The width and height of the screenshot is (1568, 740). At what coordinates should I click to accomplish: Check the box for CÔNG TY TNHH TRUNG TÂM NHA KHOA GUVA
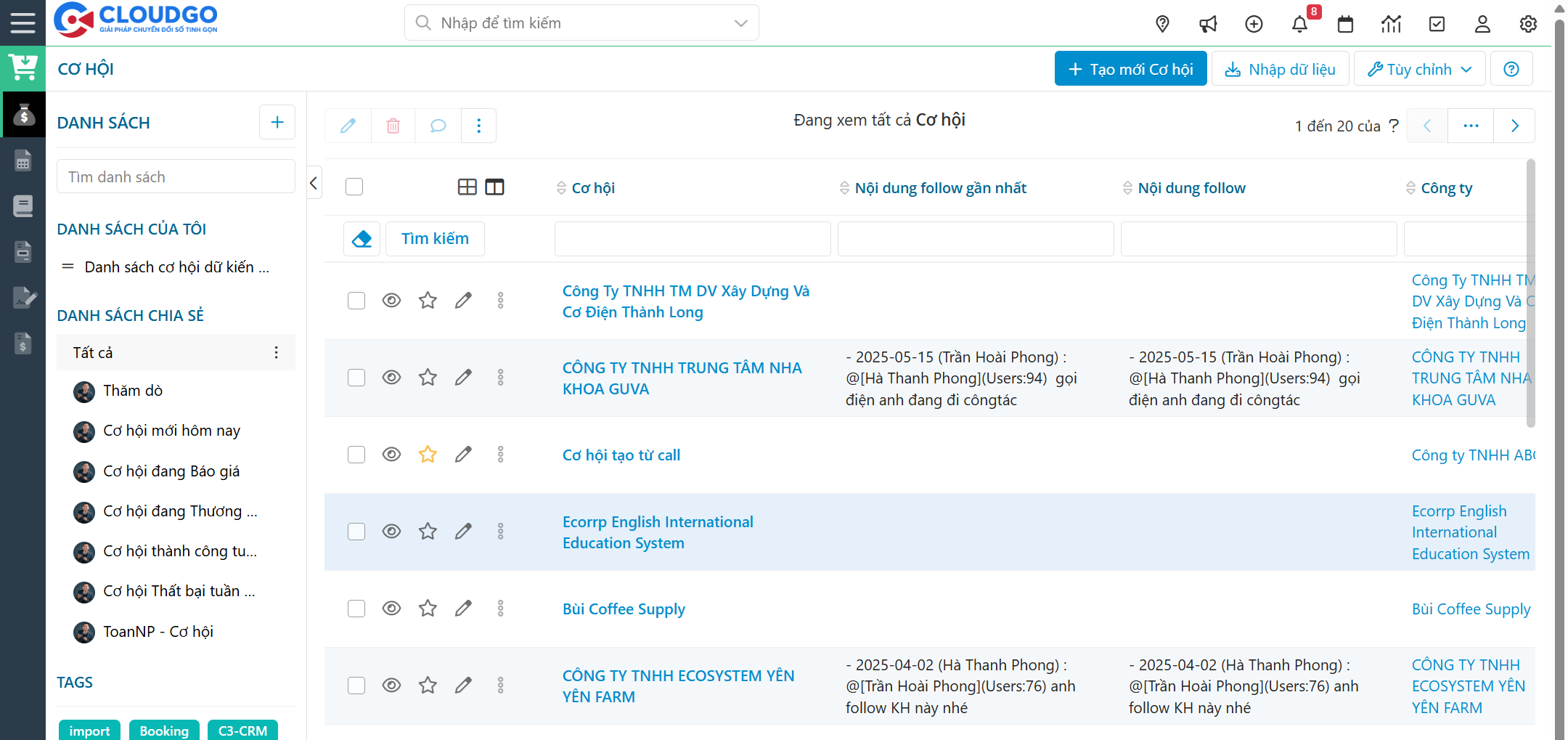point(356,378)
